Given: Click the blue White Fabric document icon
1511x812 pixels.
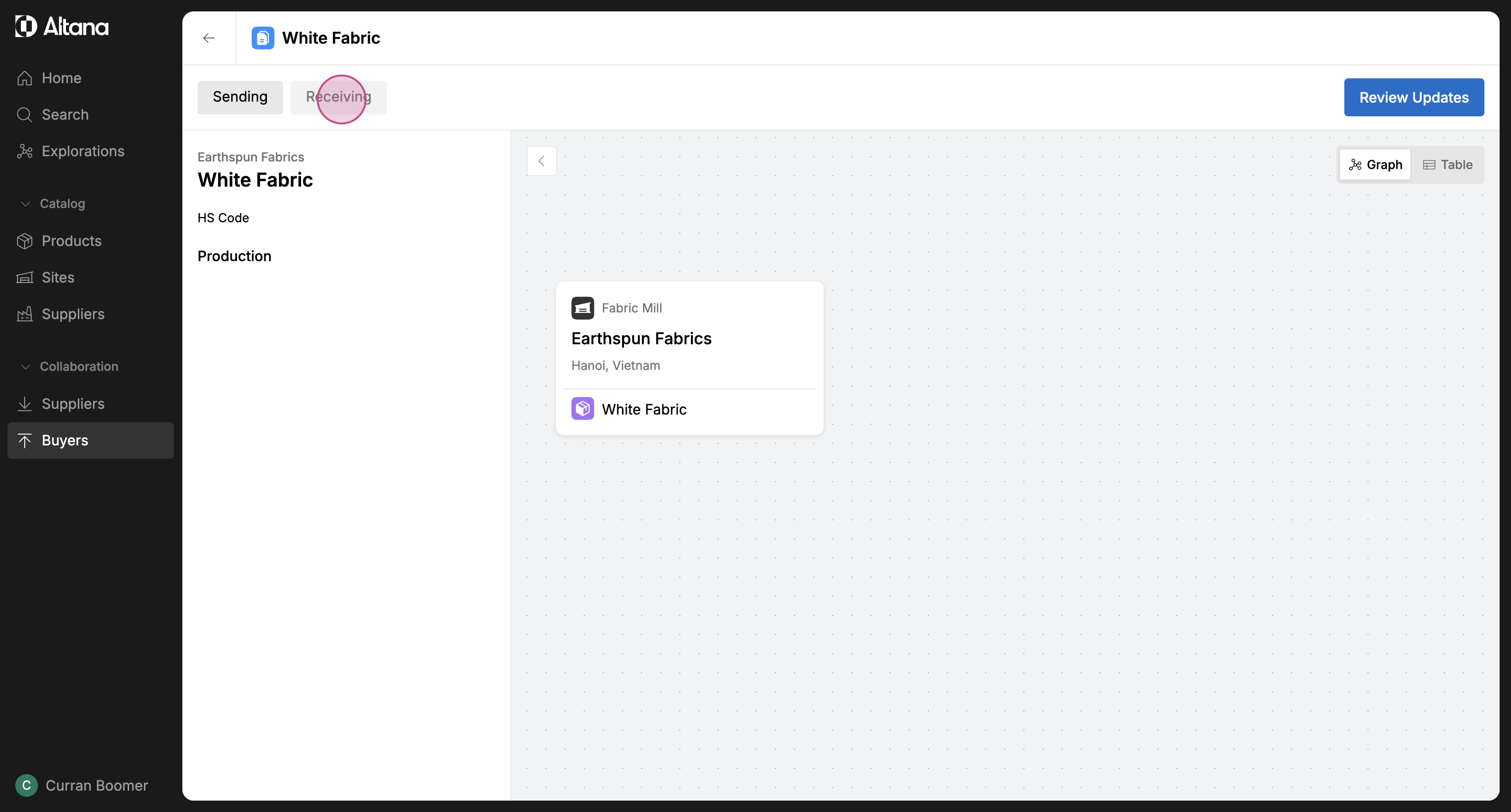Looking at the screenshot, I should pyautogui.click(x=262, y=38).
